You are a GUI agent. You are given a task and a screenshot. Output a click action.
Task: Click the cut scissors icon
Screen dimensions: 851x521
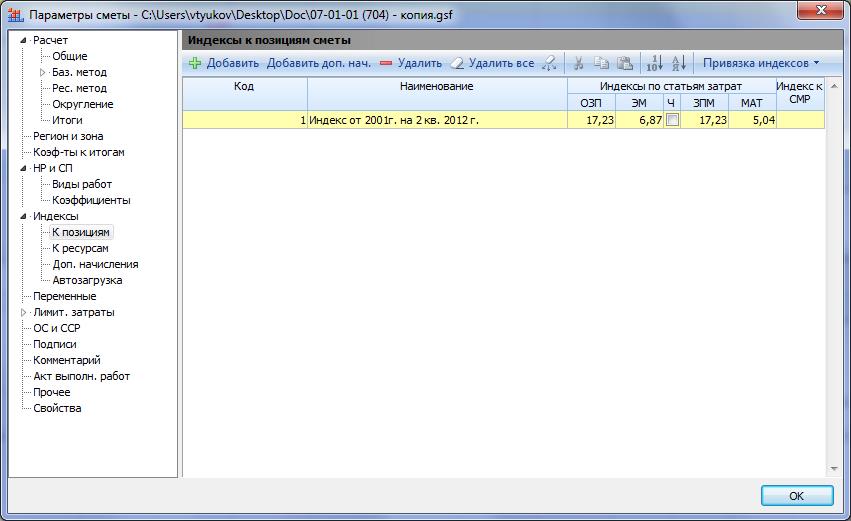click(578, 63)
